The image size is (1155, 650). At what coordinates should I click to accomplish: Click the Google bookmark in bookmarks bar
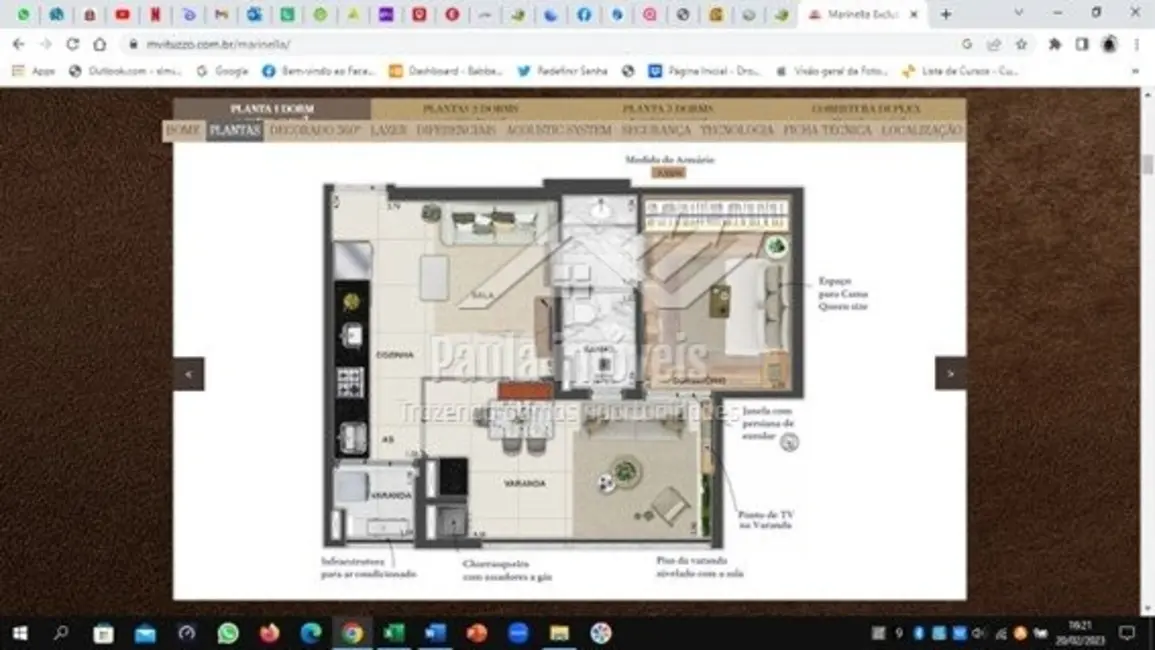[222, 71]
